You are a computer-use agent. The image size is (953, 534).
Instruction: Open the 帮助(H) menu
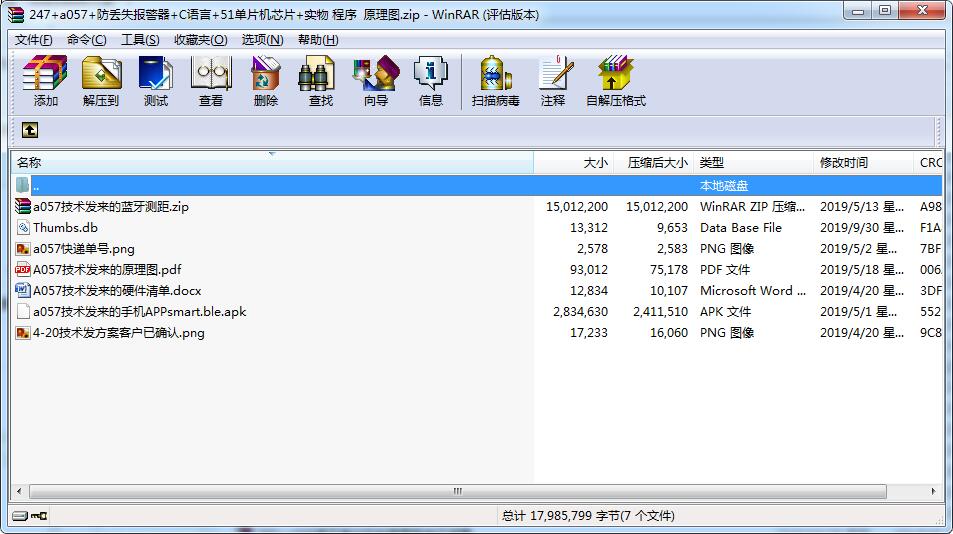click(318, 39)
